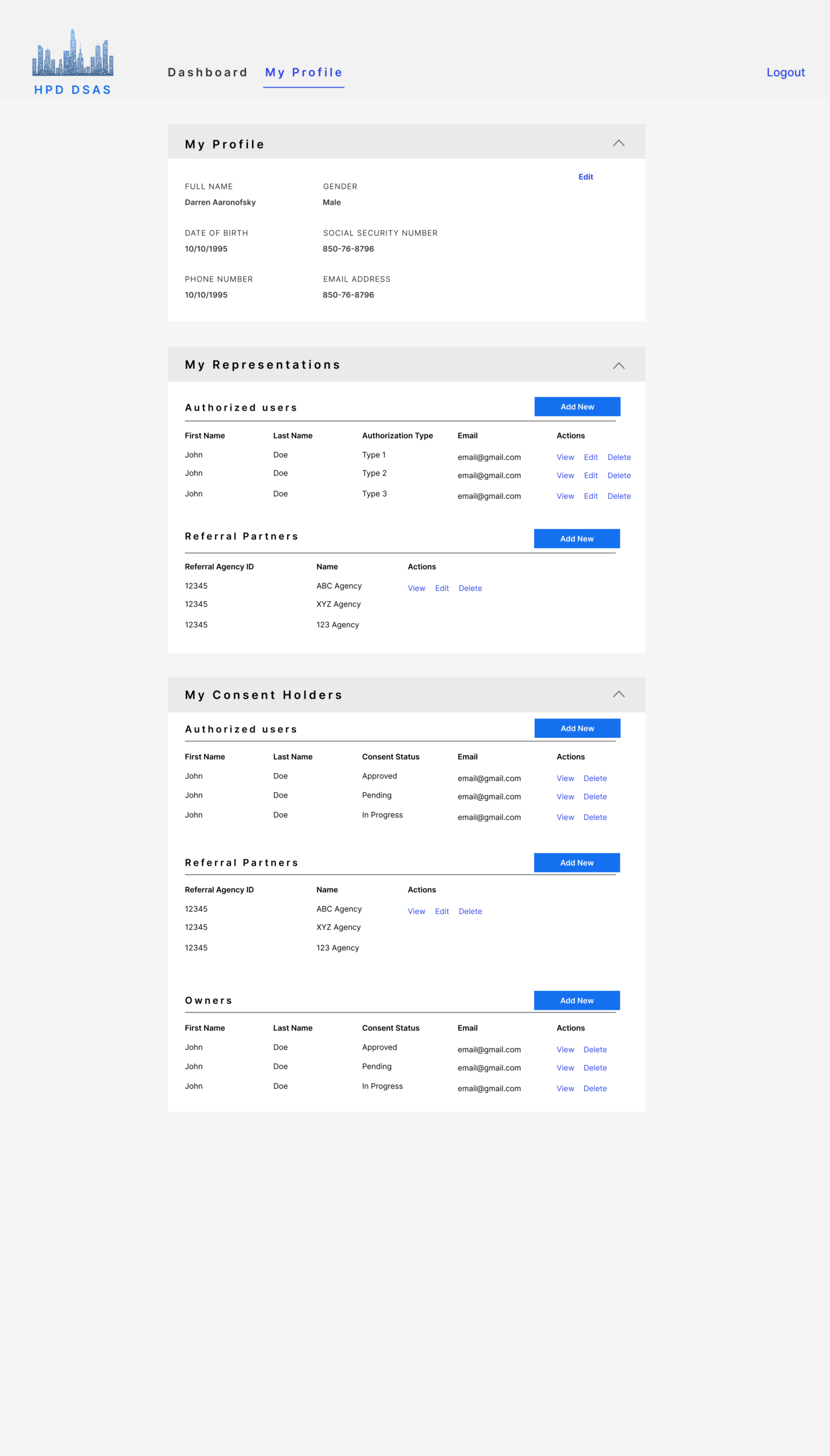Edit the My Profile details

tap(585, 177)
